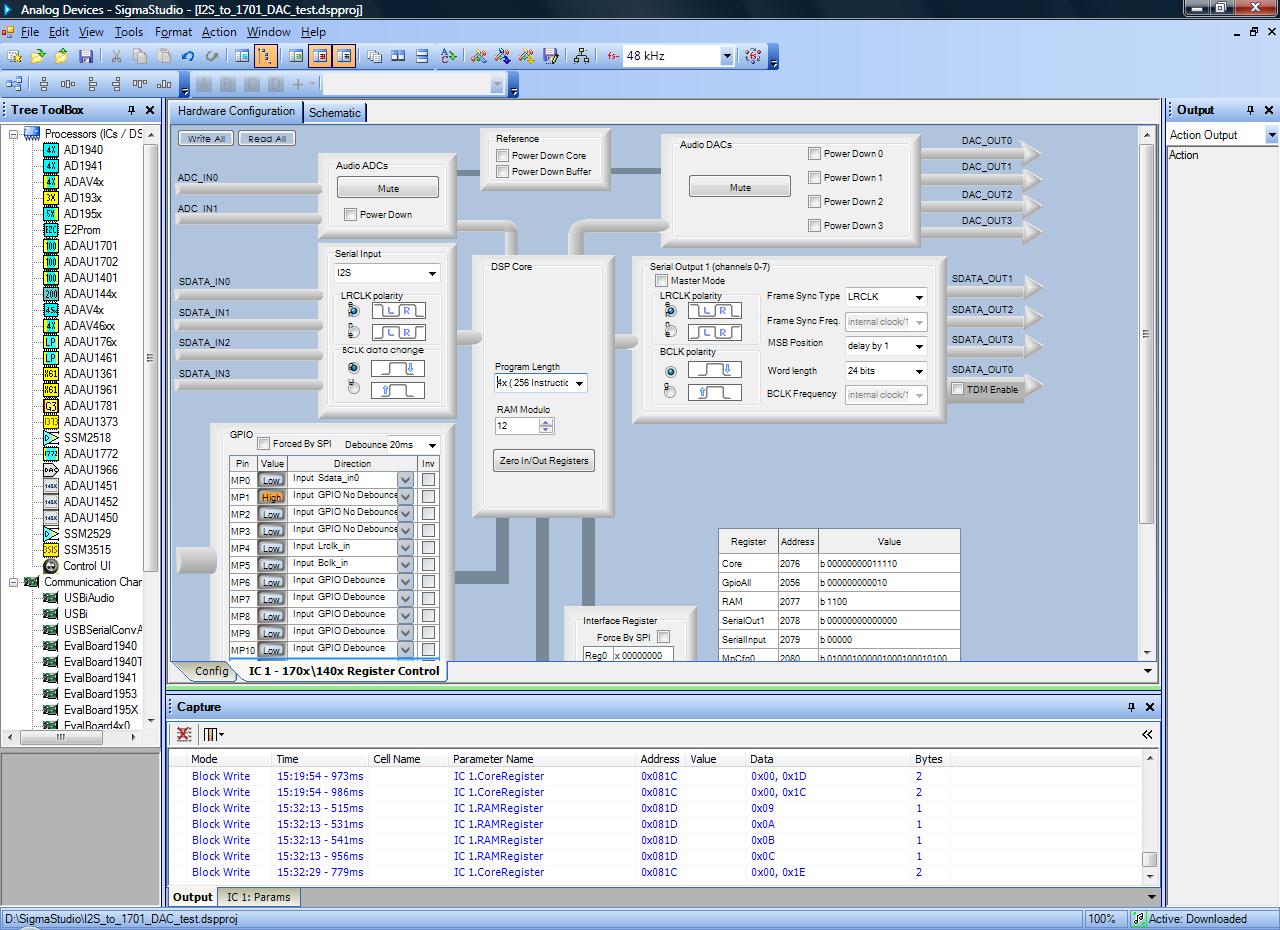
Task: Click the USBi communication channel icon
Action: [51, 614]
